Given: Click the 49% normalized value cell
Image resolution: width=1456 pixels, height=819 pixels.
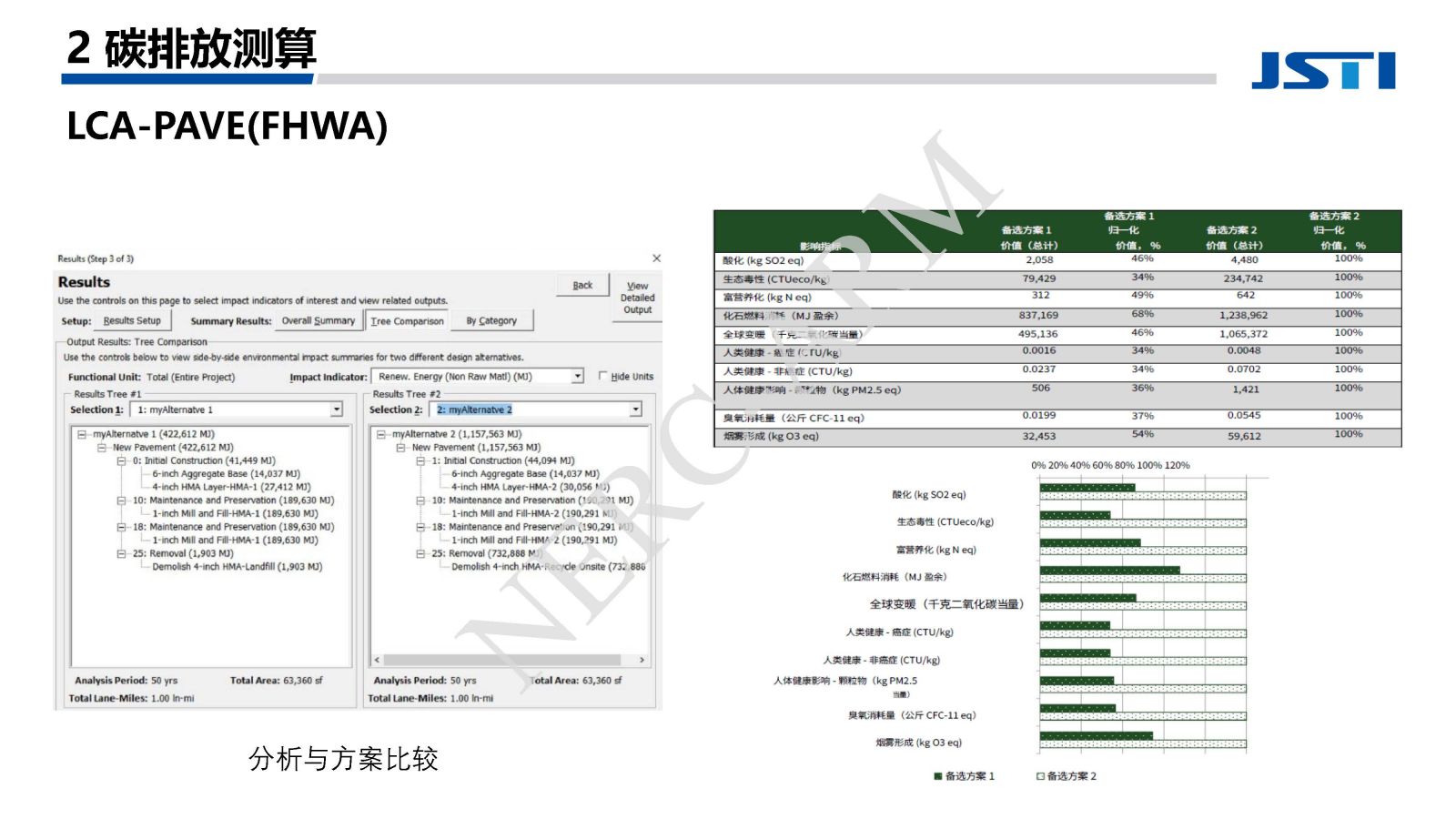Looking at the screenshot, I should [x=1143, y=295].
